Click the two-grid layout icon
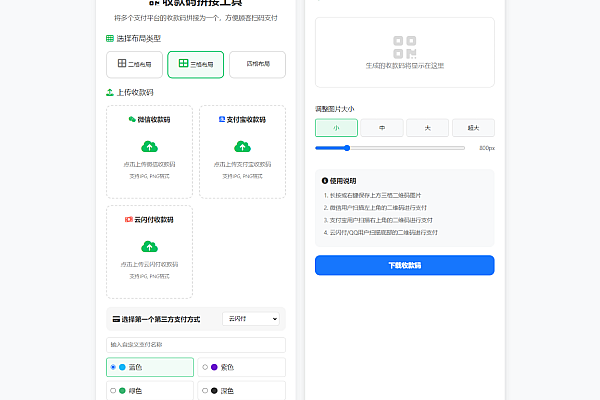The width and height of the screenshot is (600, 400). point(122,63)
